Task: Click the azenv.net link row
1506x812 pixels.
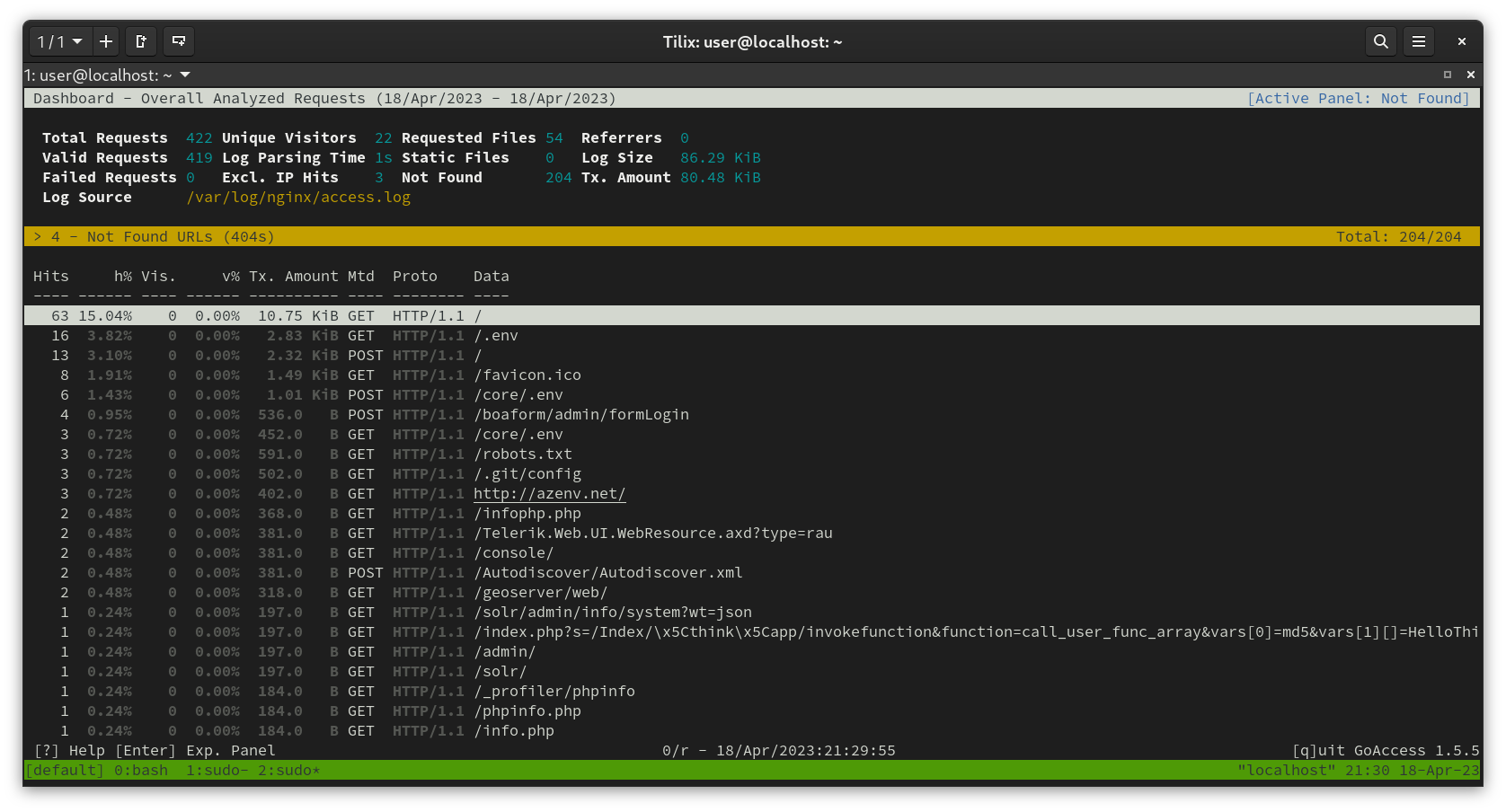Action: click(752, 494)
